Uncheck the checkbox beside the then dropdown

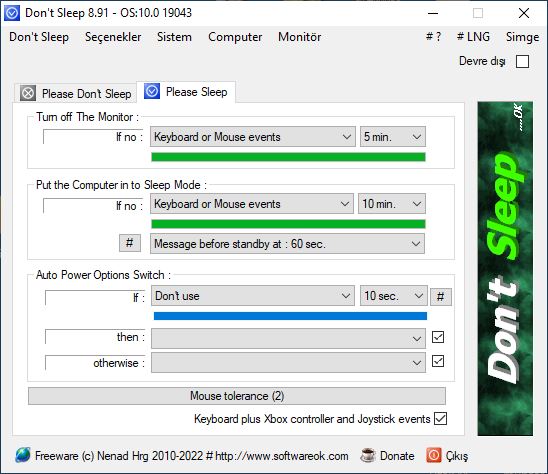438,337
